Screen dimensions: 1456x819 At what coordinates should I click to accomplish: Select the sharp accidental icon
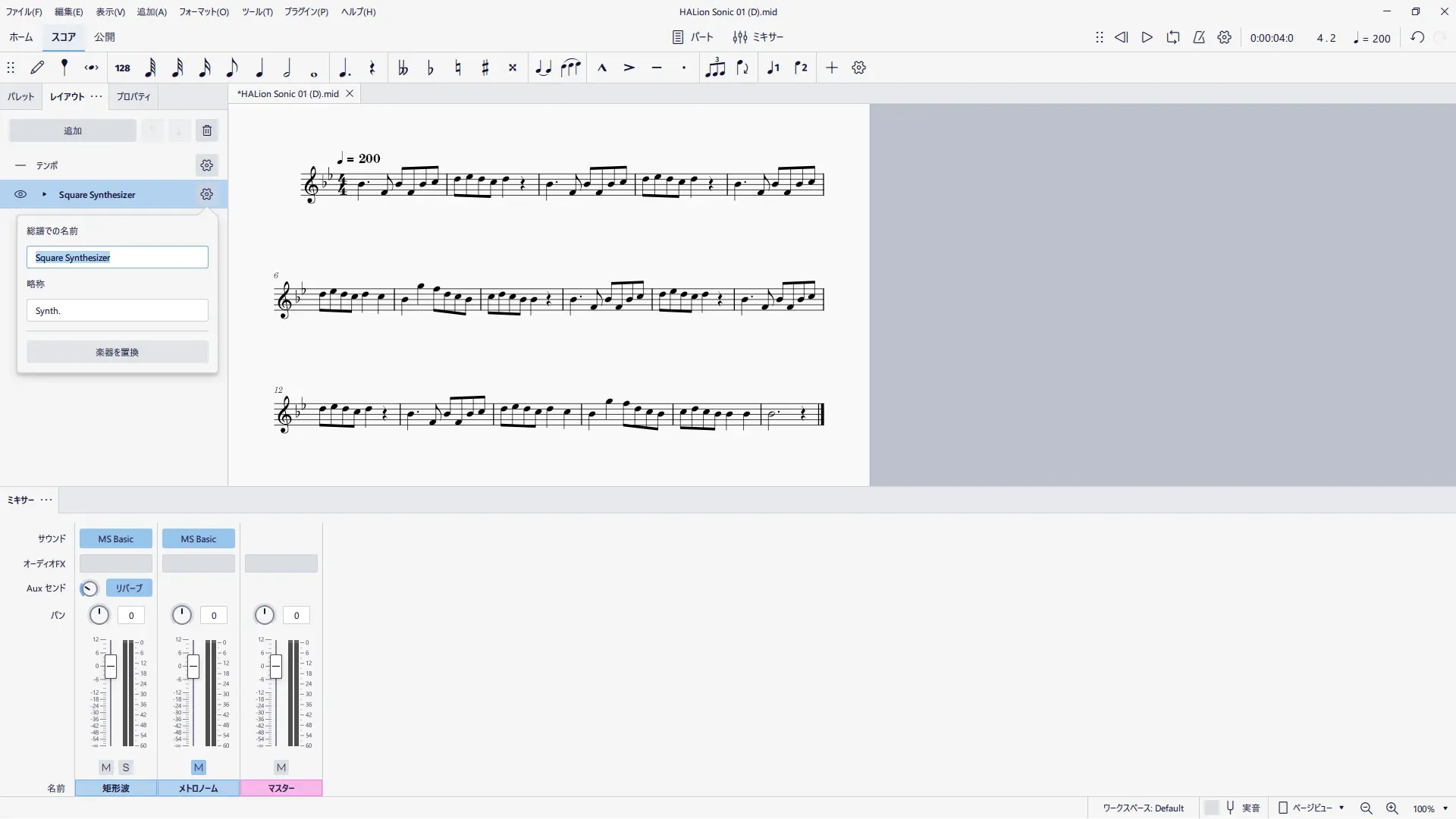tap(485, 68)
